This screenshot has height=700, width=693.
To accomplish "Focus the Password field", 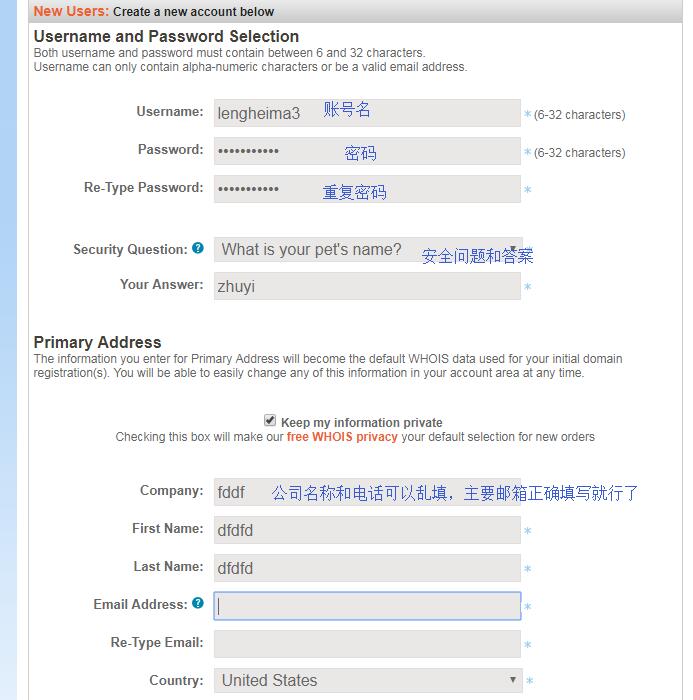I will point(367,151).
